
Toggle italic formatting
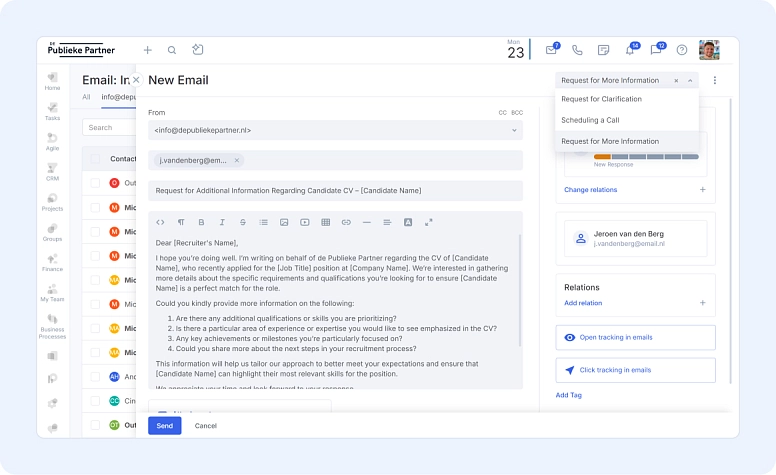click(x=222, y=222)
